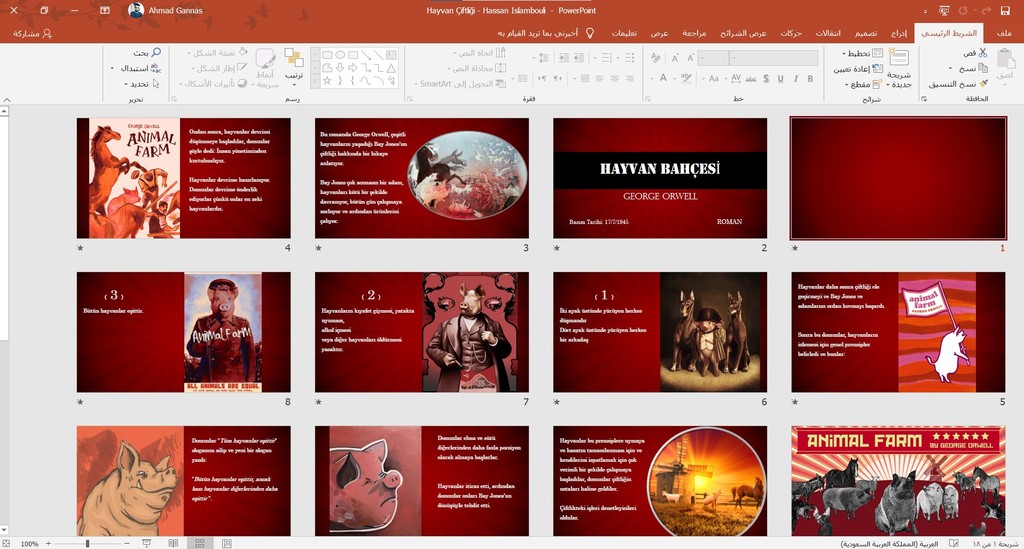The width and height of the screenshot is (1024, 549).
Task: Switch to Slide Sorter view icon
Action: point(200,543)
